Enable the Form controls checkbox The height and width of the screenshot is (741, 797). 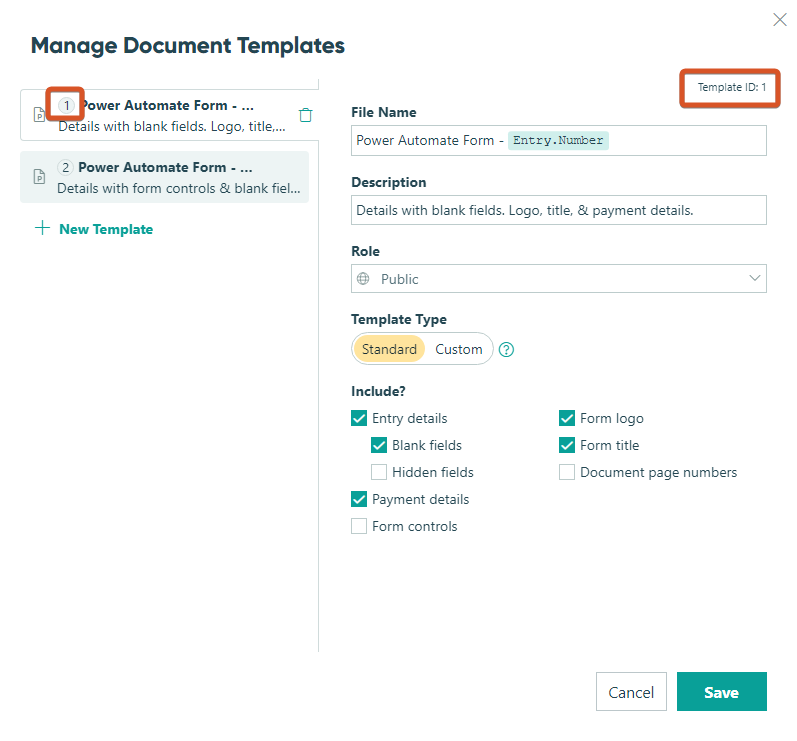point(359,526)
